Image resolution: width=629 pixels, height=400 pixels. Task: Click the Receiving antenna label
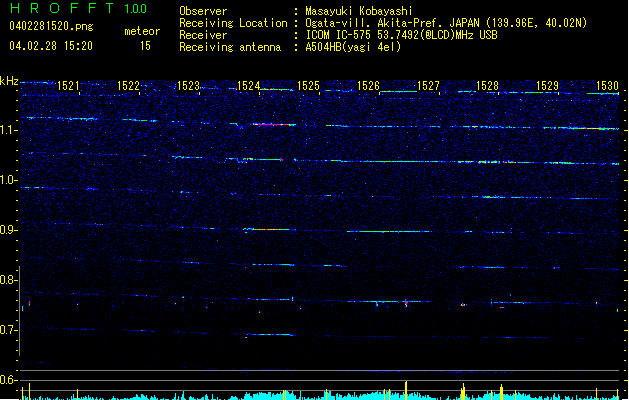[x=230, y=47]
